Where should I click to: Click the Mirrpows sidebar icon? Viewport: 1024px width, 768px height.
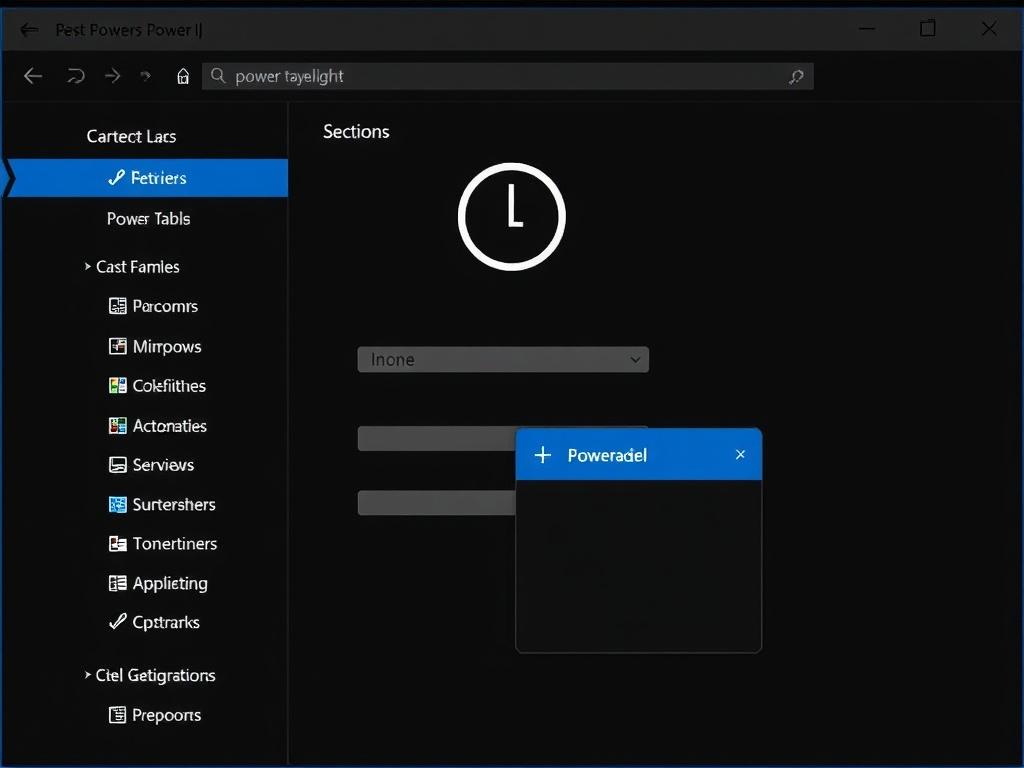[117, 346]
